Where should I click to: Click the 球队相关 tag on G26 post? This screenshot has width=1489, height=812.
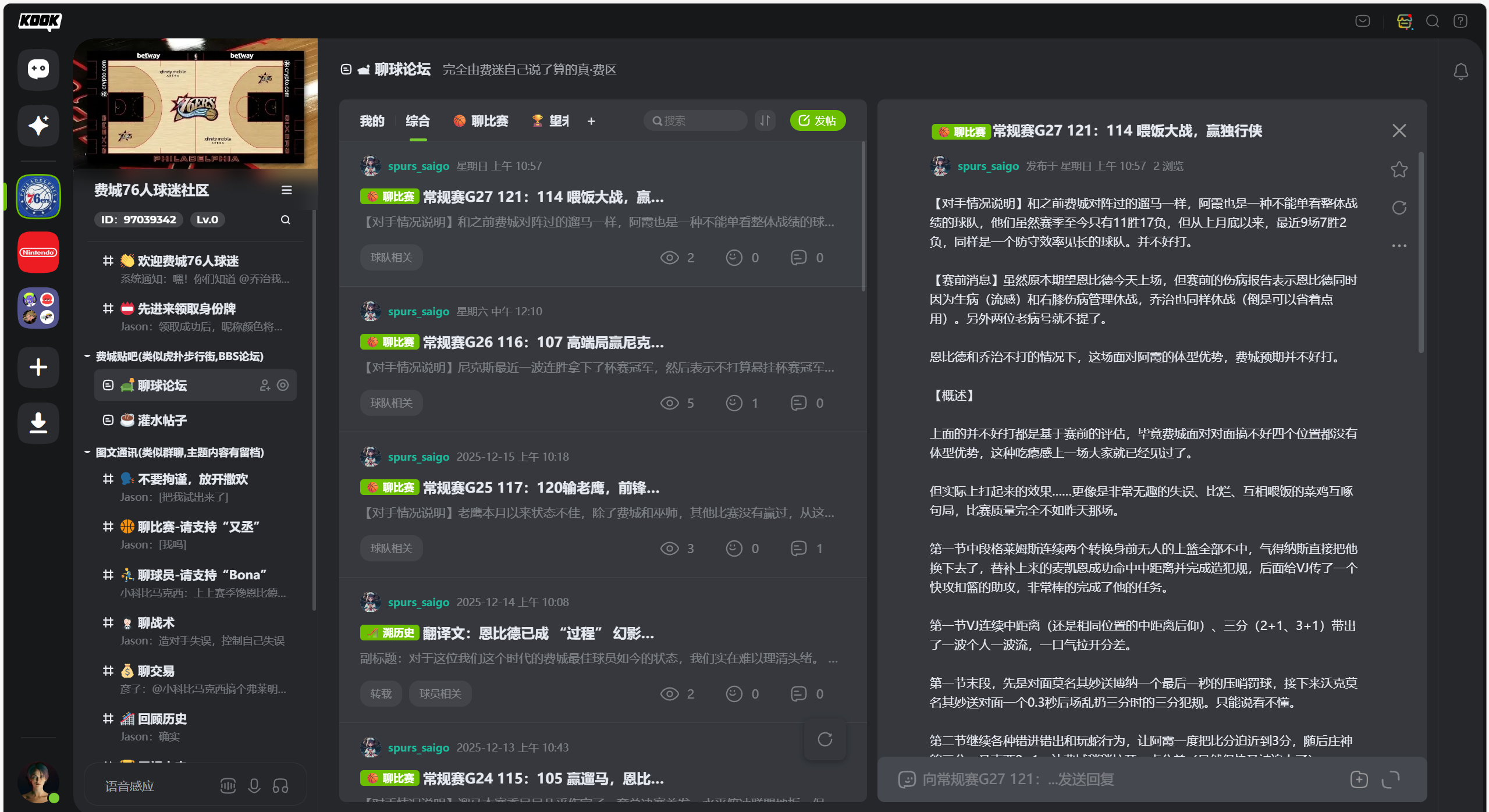(391, 403)
